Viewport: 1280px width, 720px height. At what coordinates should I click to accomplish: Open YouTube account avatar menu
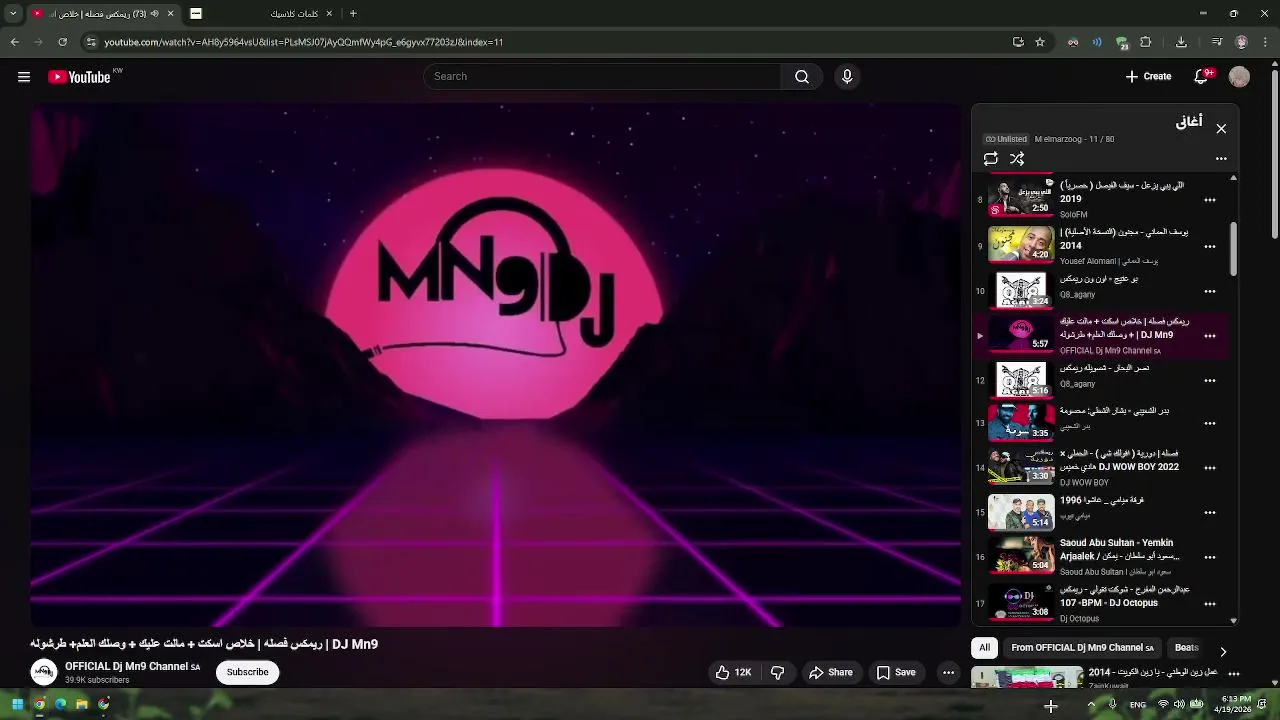point(1239,77)
